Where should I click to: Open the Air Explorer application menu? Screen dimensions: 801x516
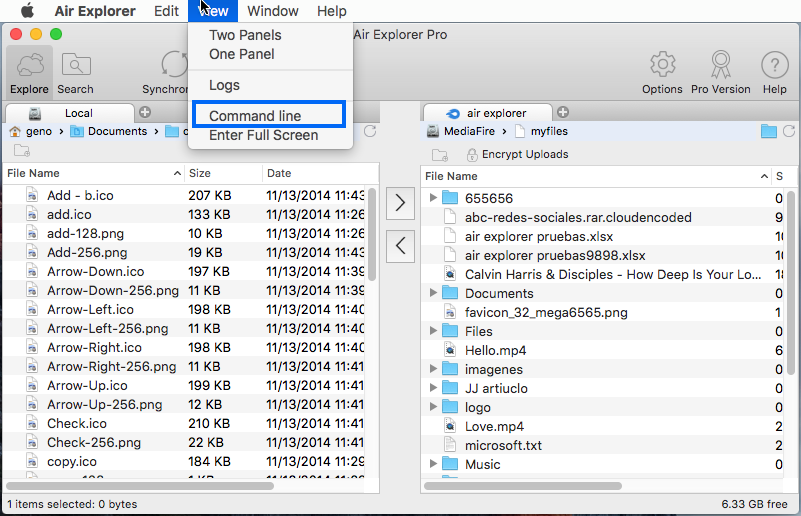[x=95, y=11]
